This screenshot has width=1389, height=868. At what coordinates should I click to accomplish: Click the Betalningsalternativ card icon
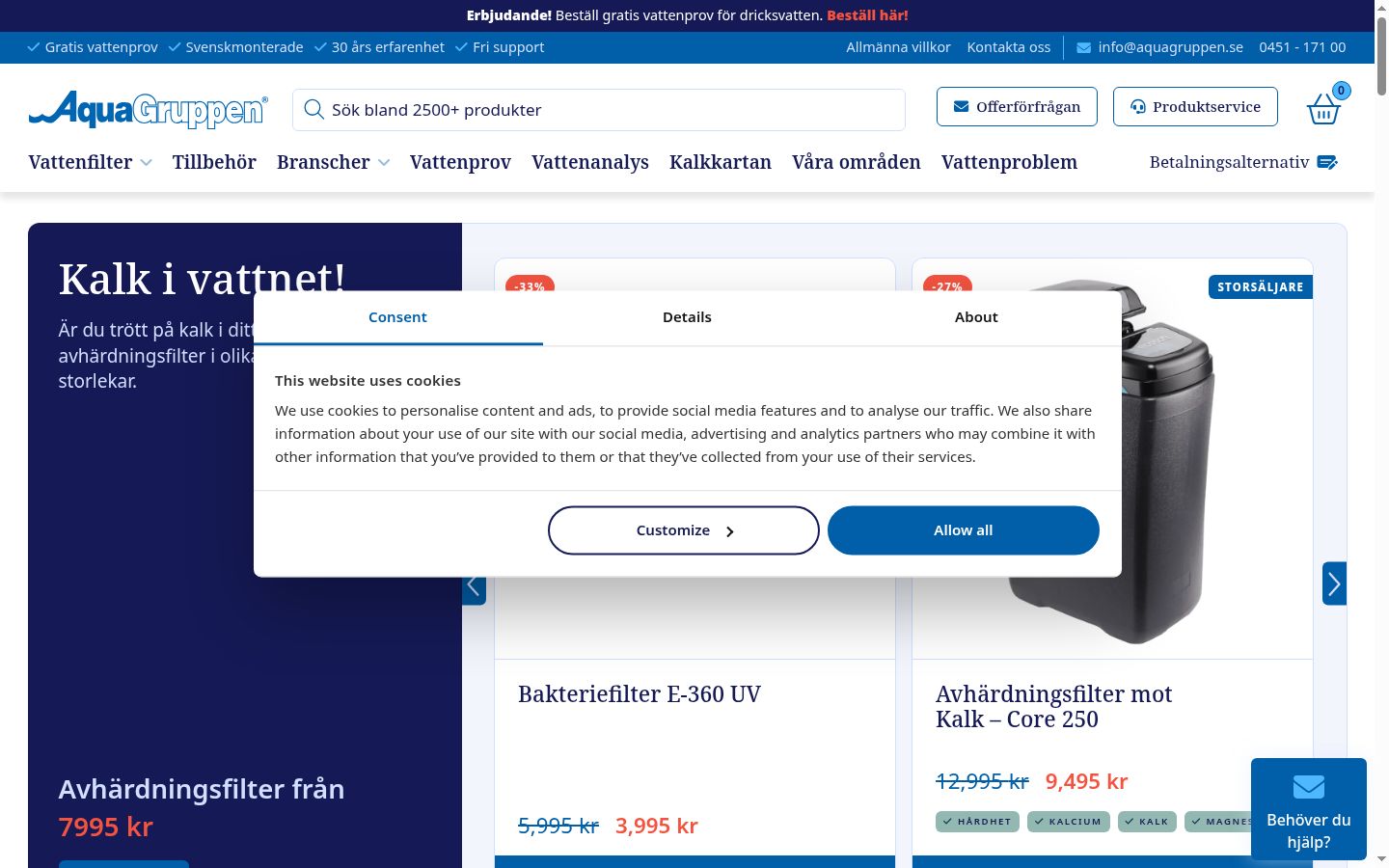[1327, 162]
